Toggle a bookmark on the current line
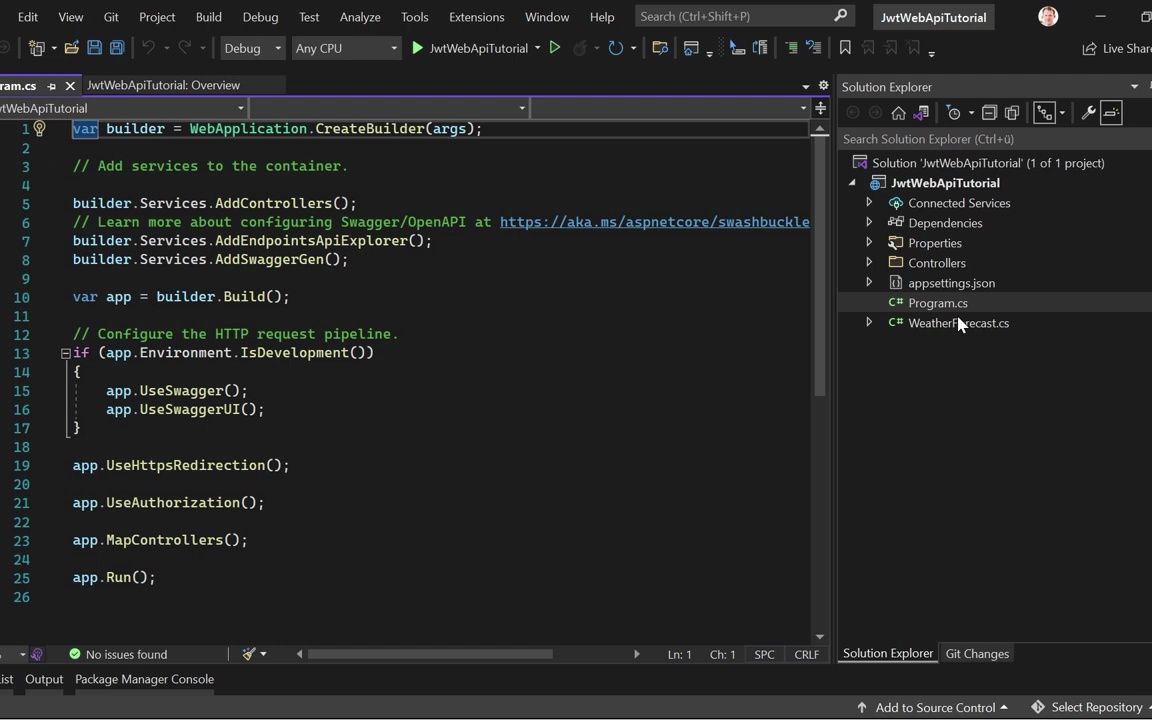The width and height of the screenshot is (1152, 720). [x=845, y=48]
